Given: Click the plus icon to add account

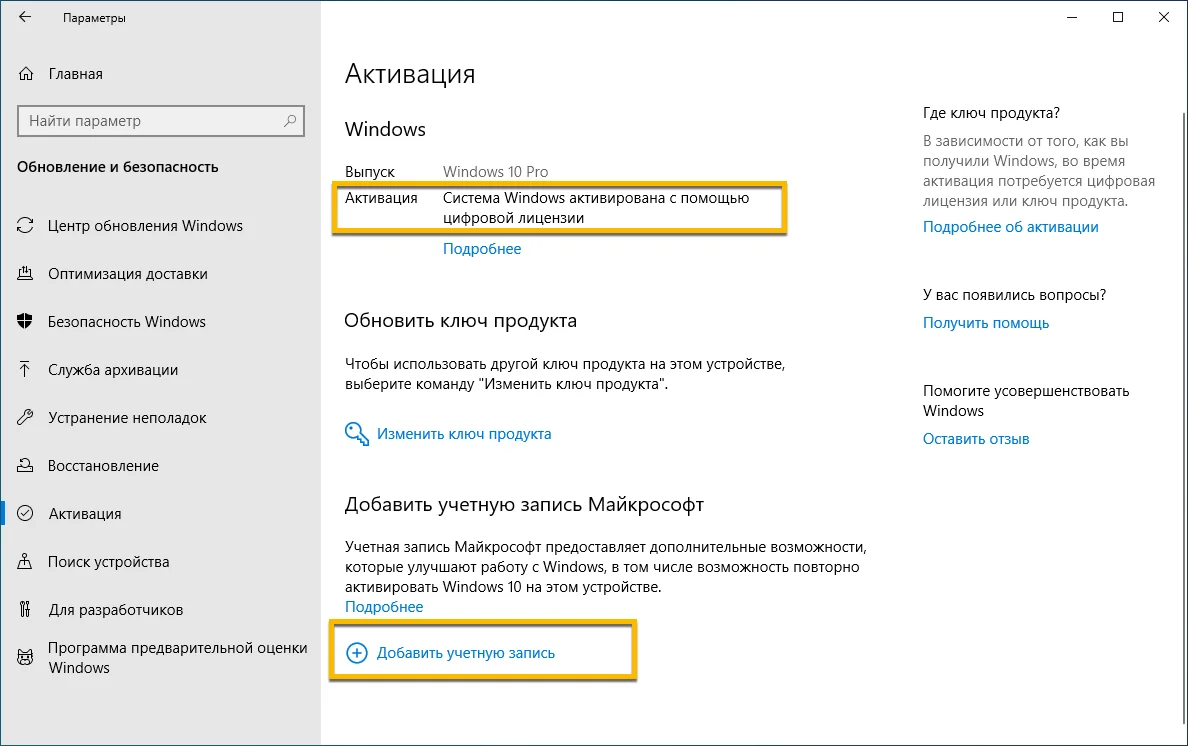Looking at the screenshot, I should tap(356, 653).
